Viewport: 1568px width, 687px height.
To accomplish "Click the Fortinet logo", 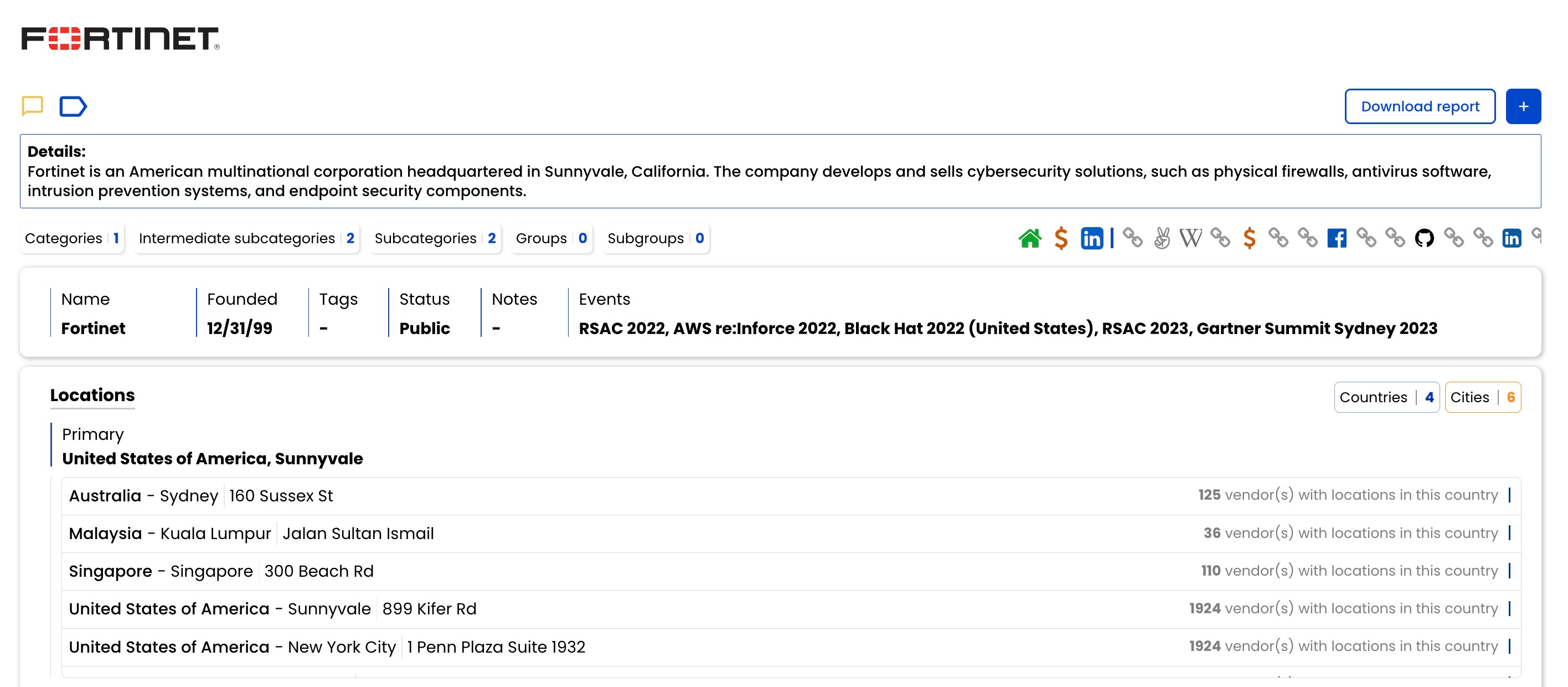I will (121, 38).
